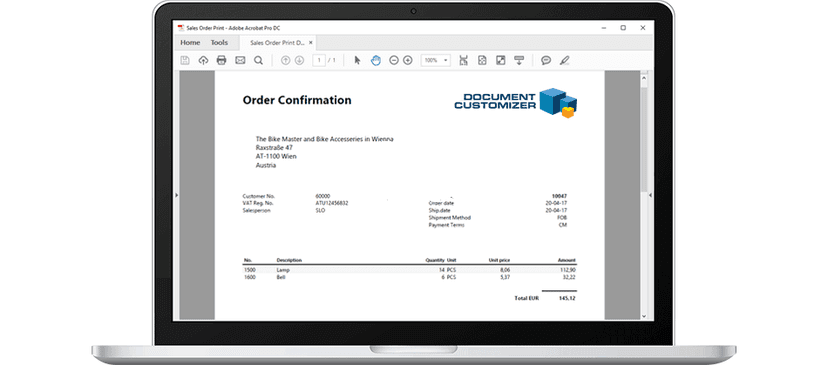Click the Lamp item description
Screen dimensions: 828x365
[x=283, y=270]
